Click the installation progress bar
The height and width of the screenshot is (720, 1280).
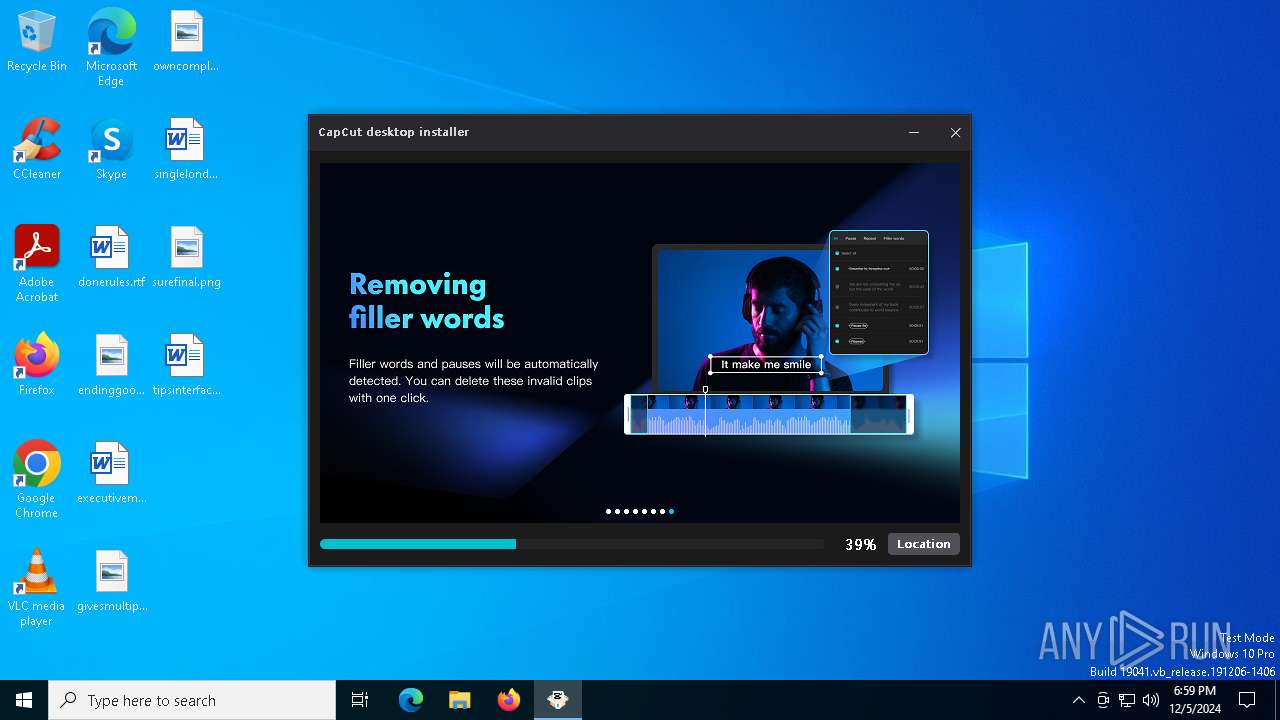pyautogui.click(x=572, y=544)
